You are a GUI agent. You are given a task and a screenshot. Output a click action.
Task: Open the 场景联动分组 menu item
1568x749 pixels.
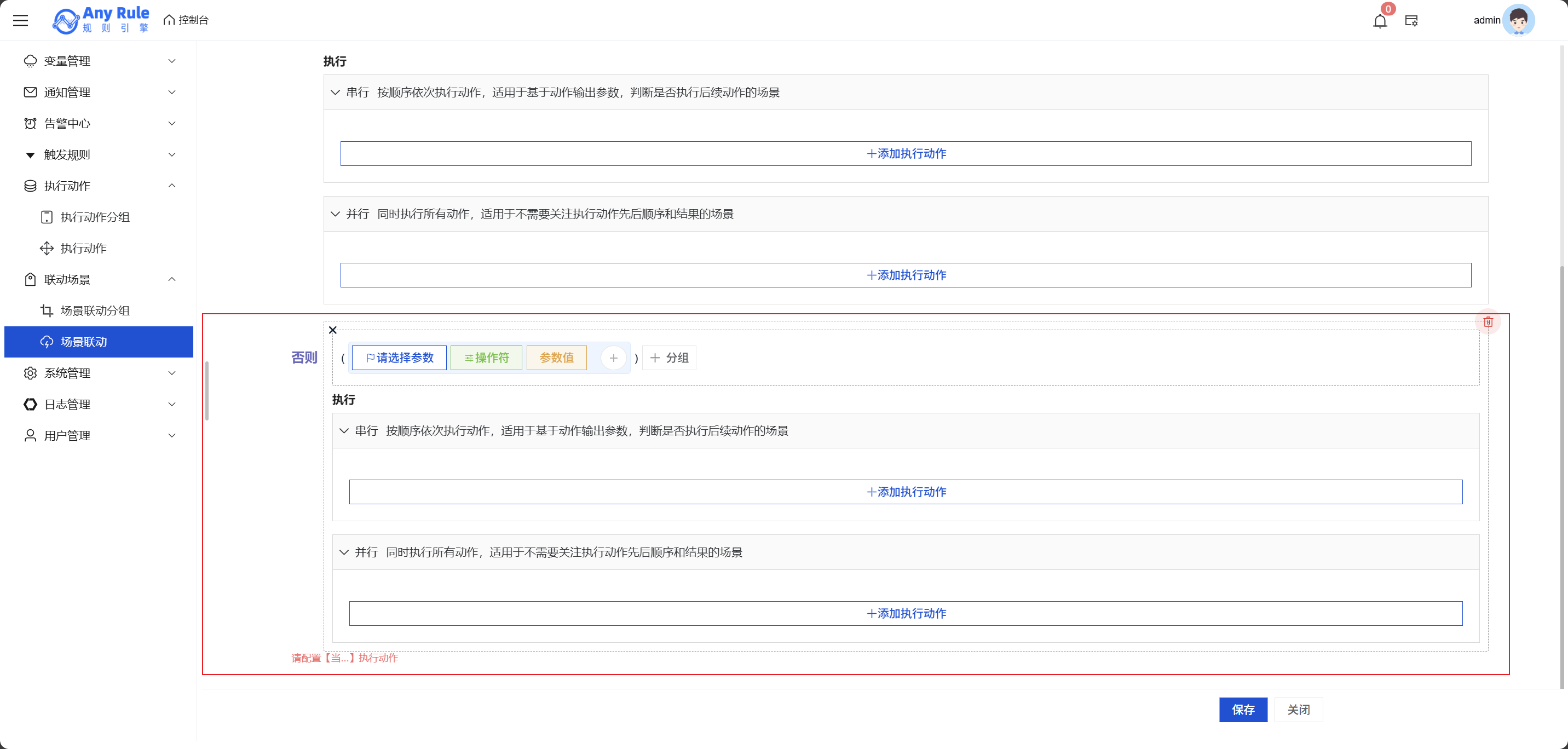click(95, 310)
